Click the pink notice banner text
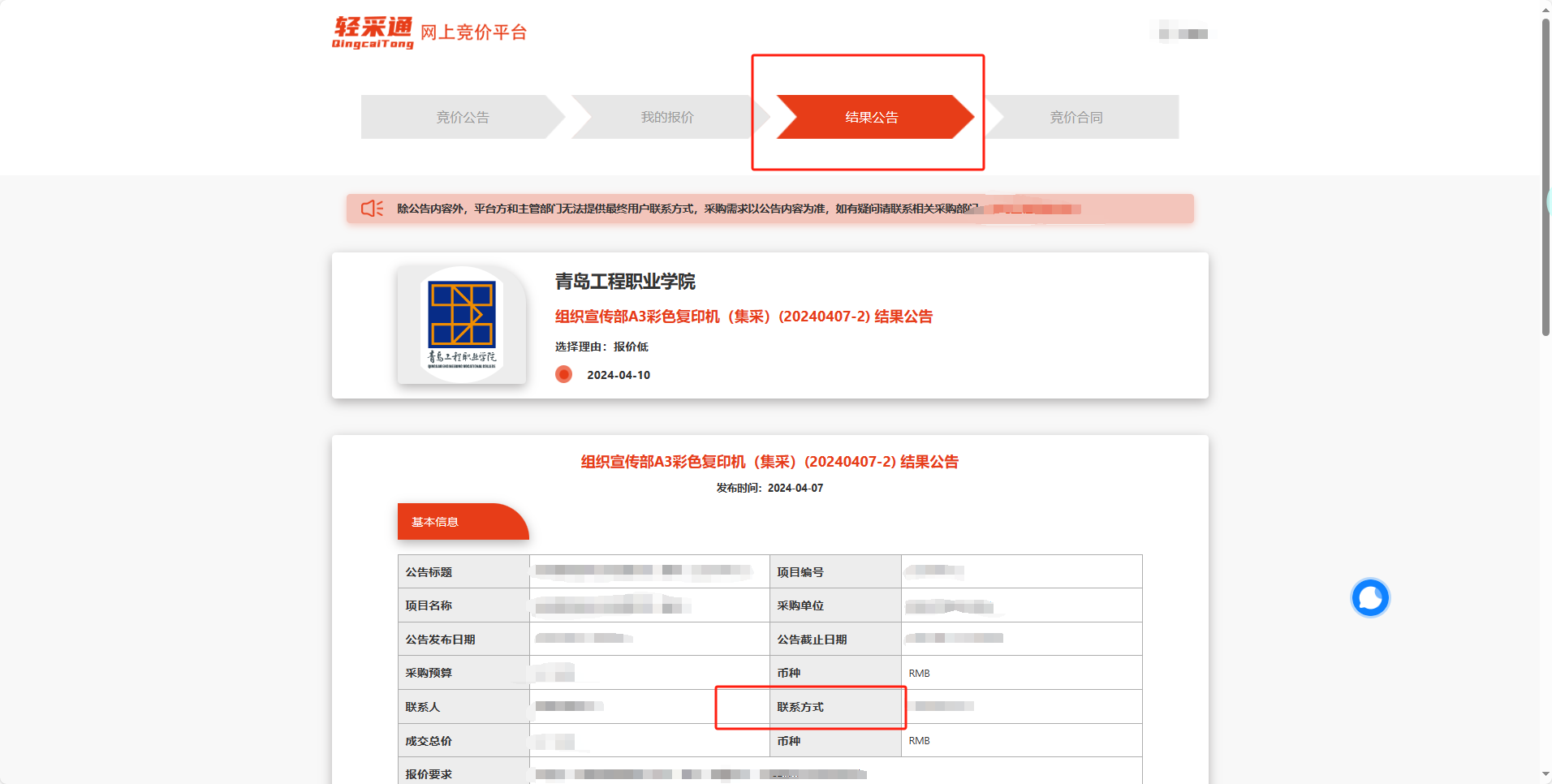This screenshot has height=784, width=1552. pyautogui.click(x=686, y=209)
